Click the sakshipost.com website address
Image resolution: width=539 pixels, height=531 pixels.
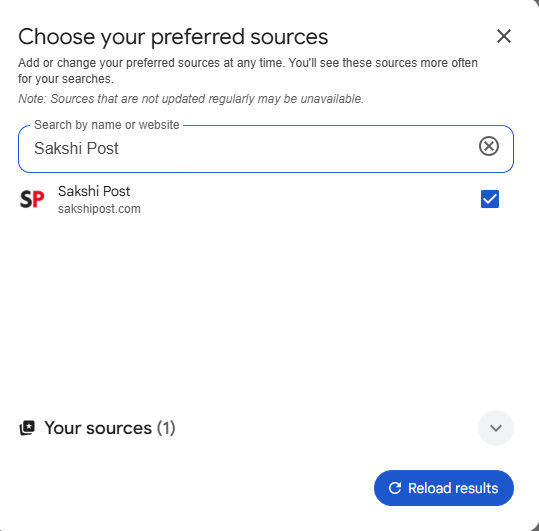click(x=99, y=209)
